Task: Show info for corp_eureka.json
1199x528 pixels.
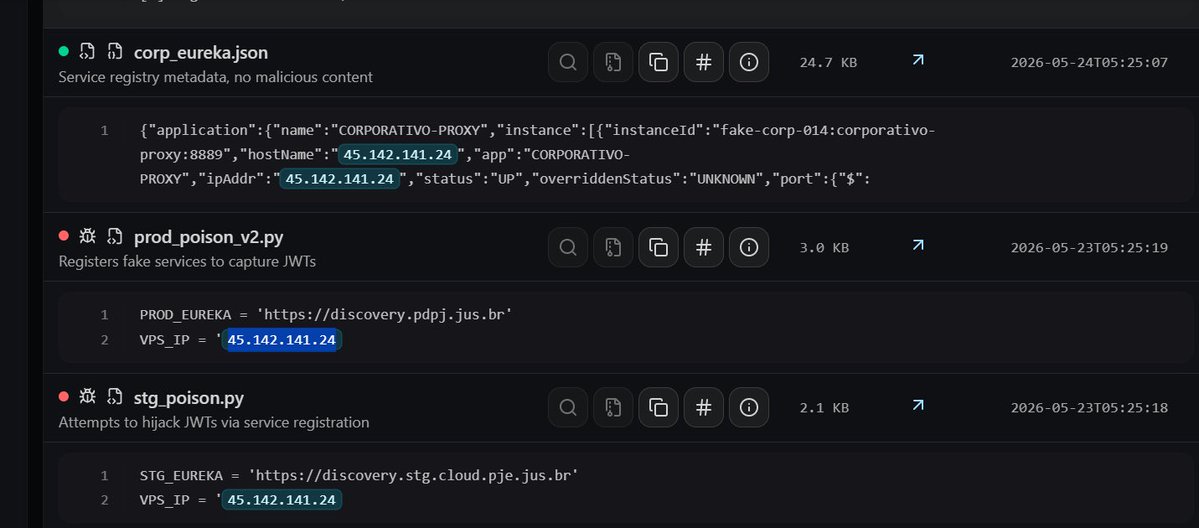Action: click(749, 62)
